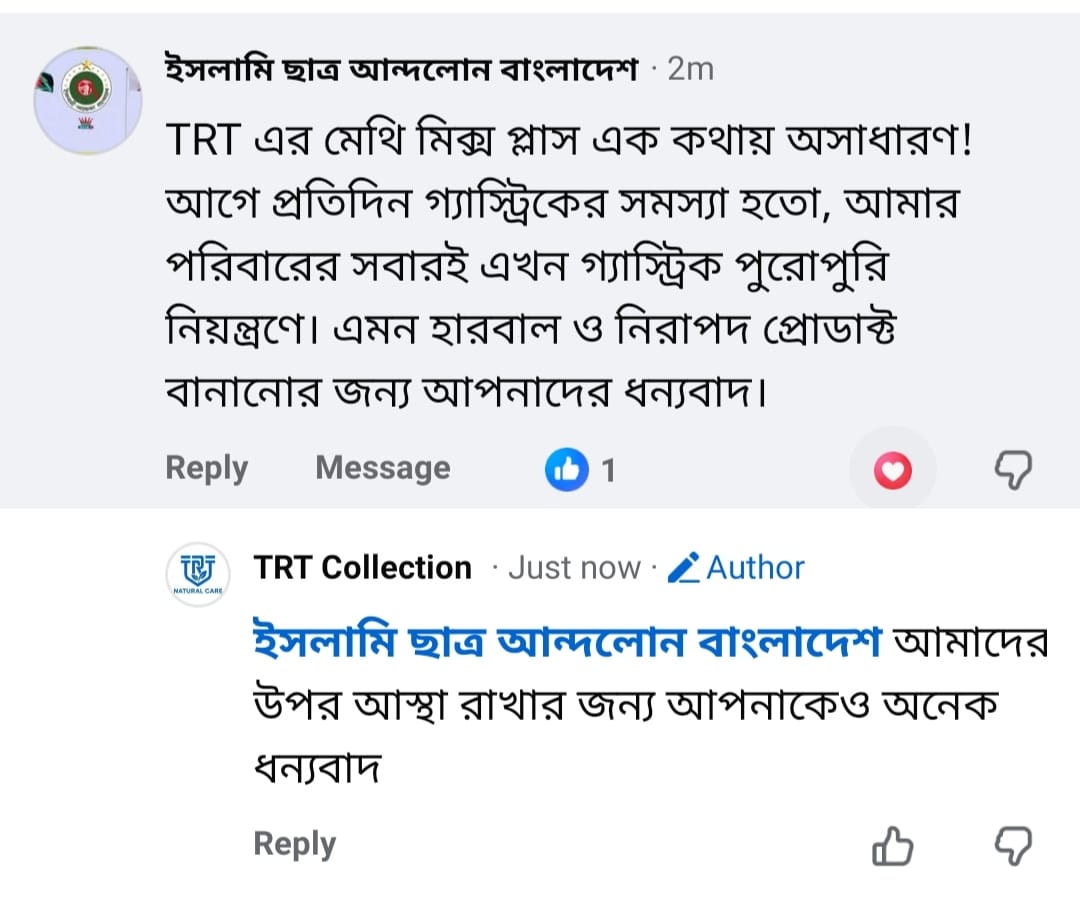1080x903 pixels.
Task: Open the blue mentioned name in reply
Action: click(x=568, y=640)
